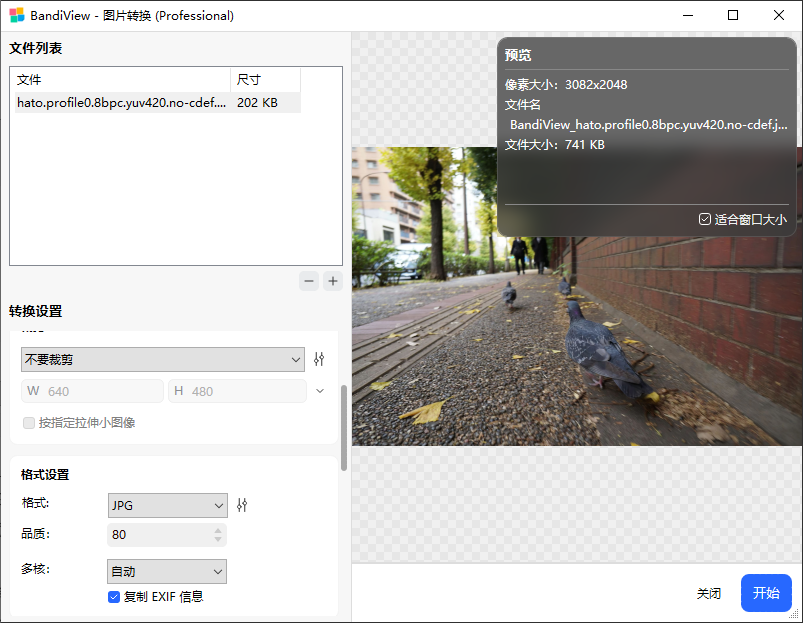Screen dimensions: 803x623
Task: Click the H height input field
Action: click(x=238, y=391)
